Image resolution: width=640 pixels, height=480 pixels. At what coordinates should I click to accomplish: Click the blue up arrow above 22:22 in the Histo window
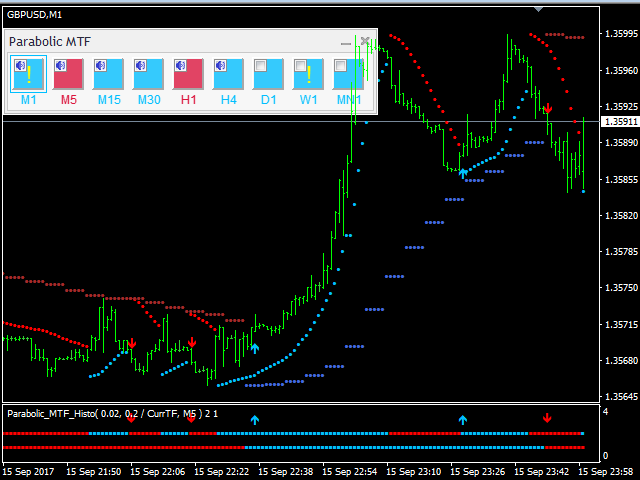[x=255, y=420]
